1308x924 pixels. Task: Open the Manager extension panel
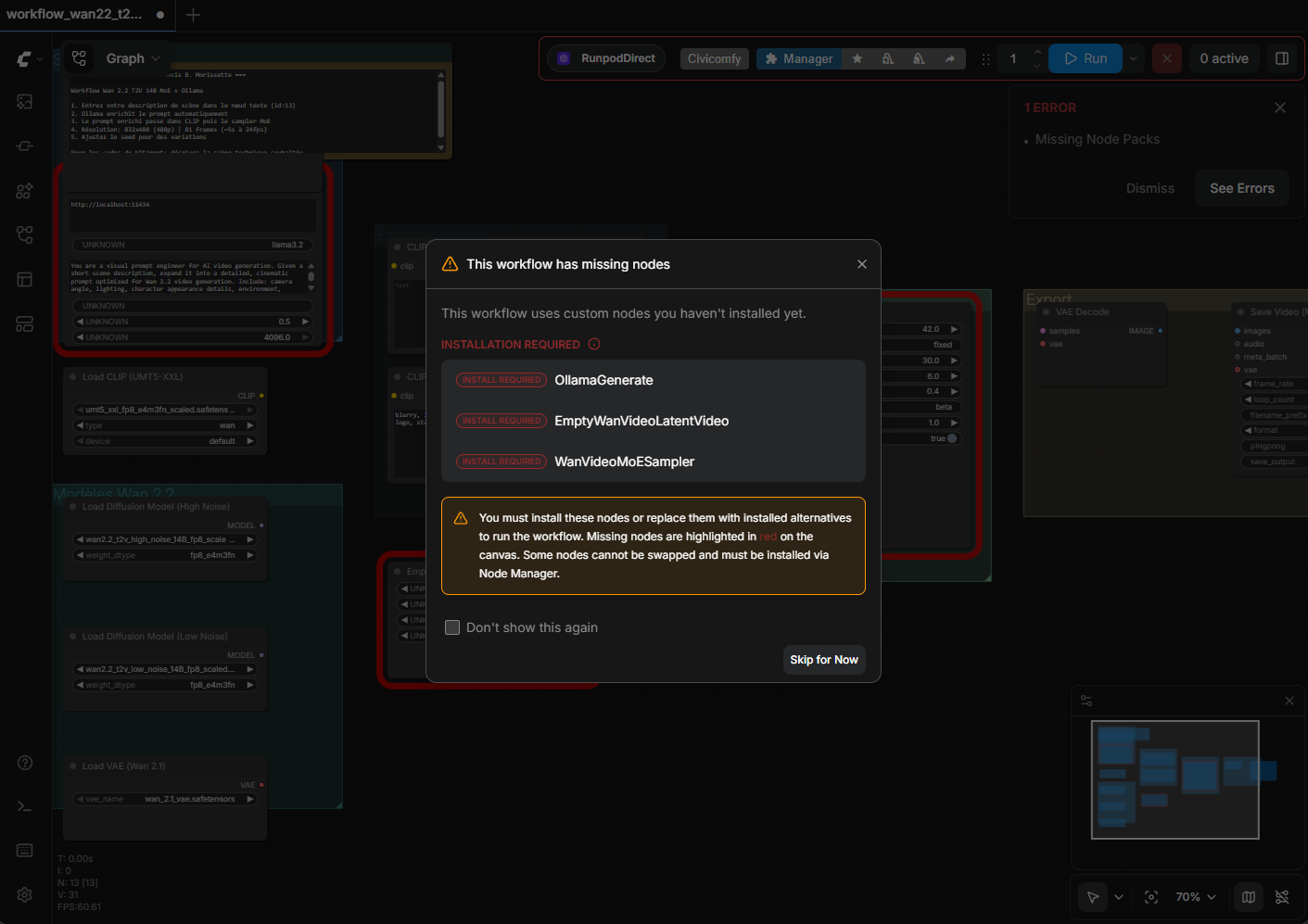click(x=798, y=58)
